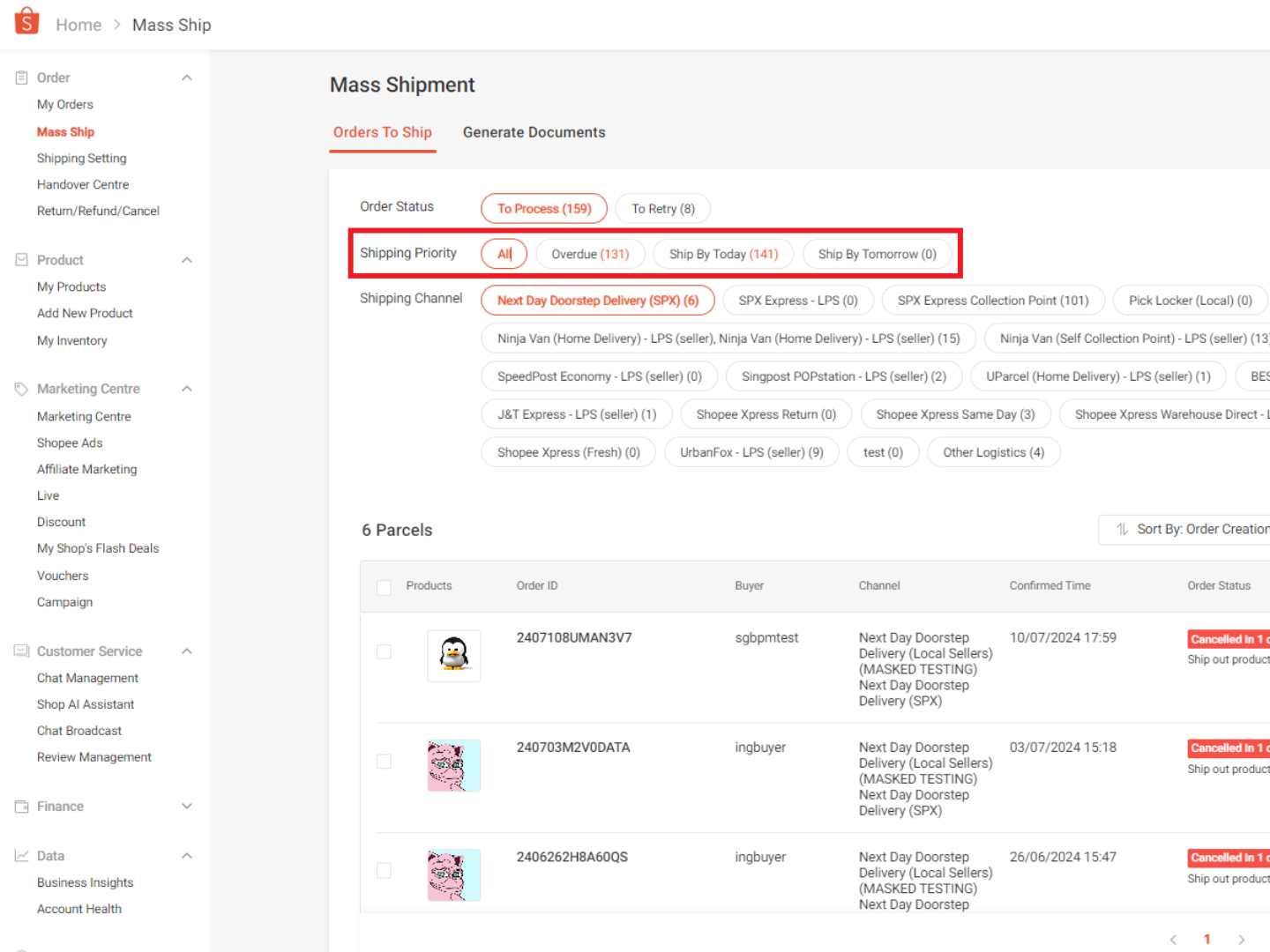Collapse the Order sidebar section
Image resolution: width=1270 pixels, height=952 pixels.
tap(187, 78)
